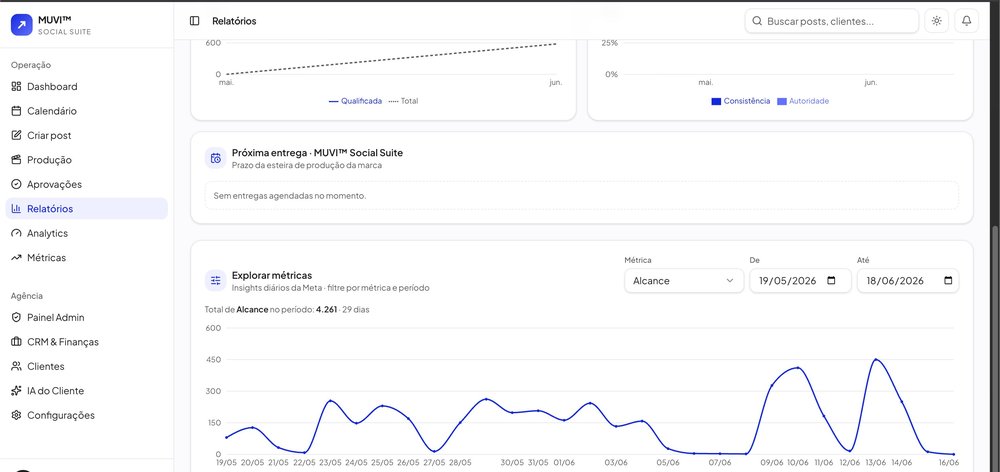This screenshot has height=472, width=1000.
Task: Navigate to Produção section
Action: pyautogui.click(x=87, y=160)
